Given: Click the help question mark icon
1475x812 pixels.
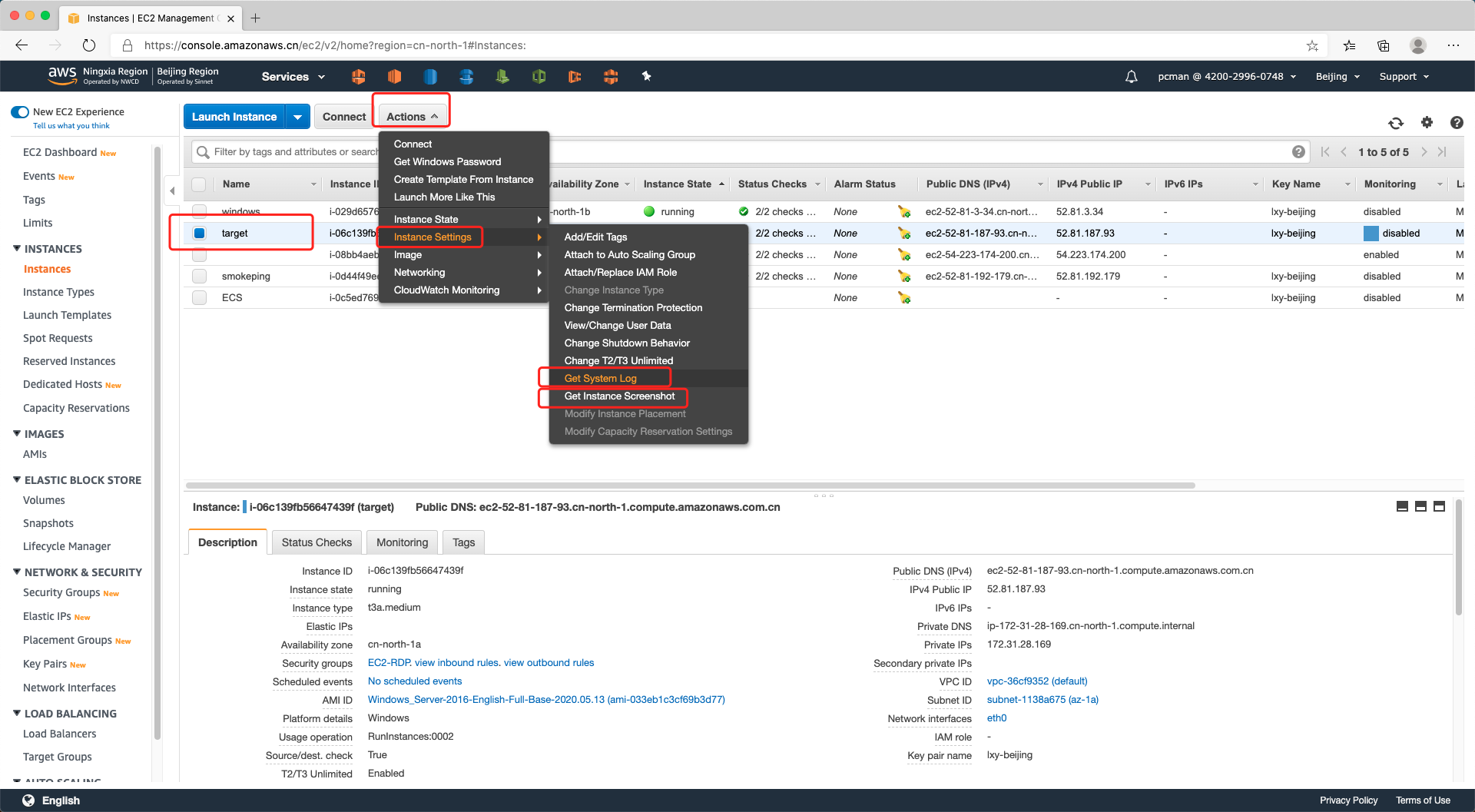Looking at the screenshot, I should 1456,123.
